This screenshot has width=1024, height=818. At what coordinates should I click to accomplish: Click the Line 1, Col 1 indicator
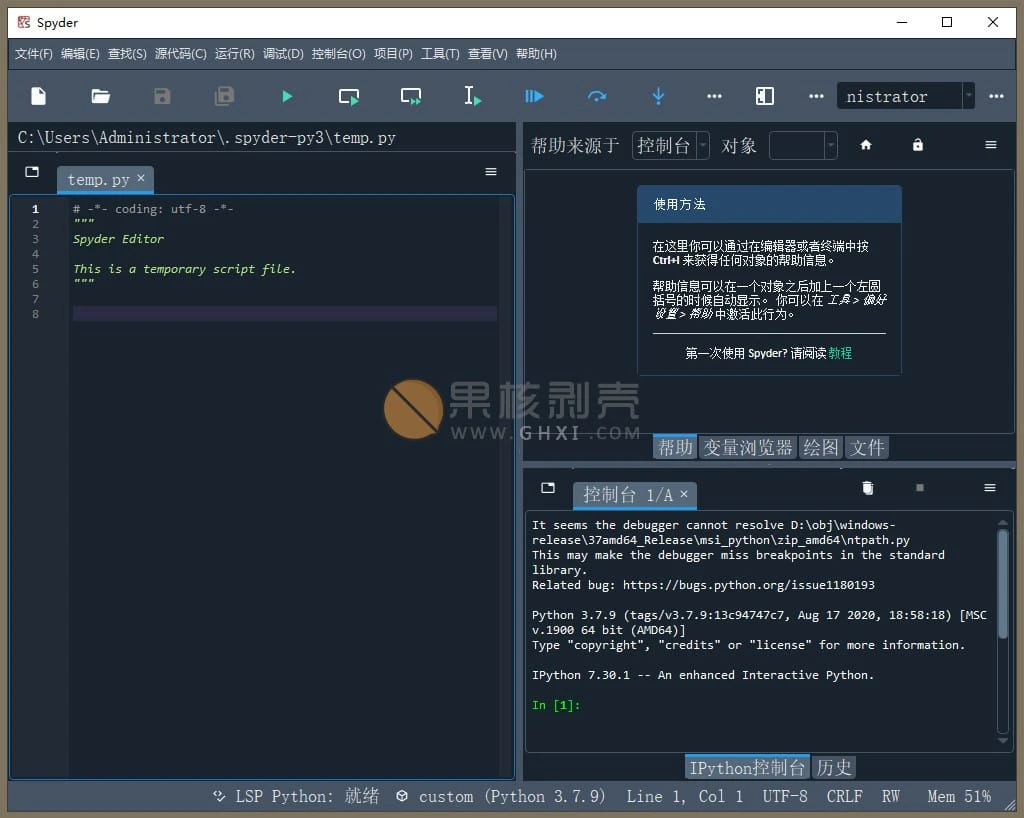[684, 796]
